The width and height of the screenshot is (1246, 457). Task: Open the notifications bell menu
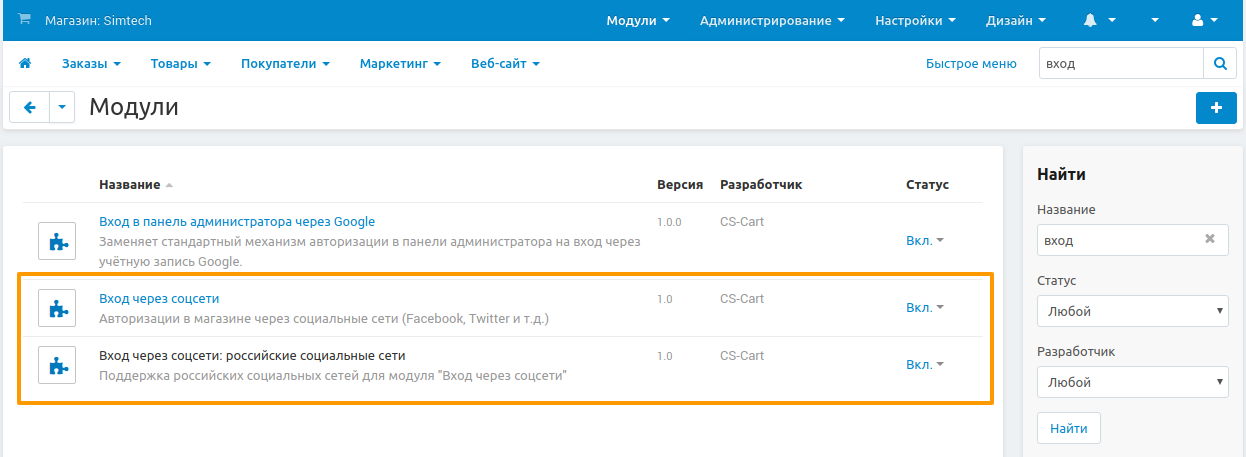click(x=1099, y=20)
